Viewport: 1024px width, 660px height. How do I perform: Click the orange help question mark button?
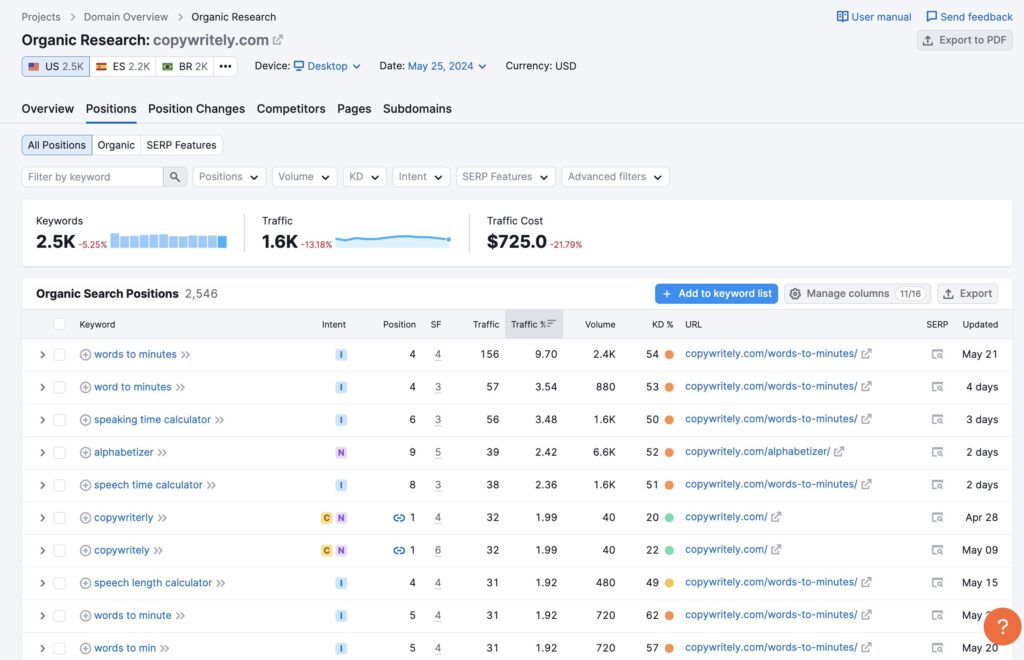(1001, 626)
